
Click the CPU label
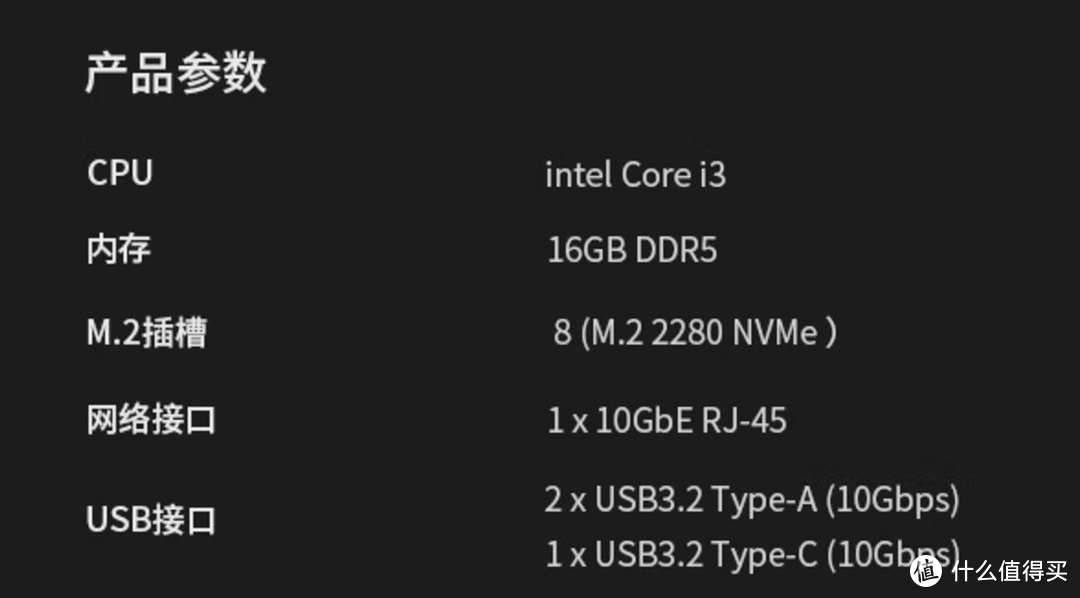pos(120,173)
